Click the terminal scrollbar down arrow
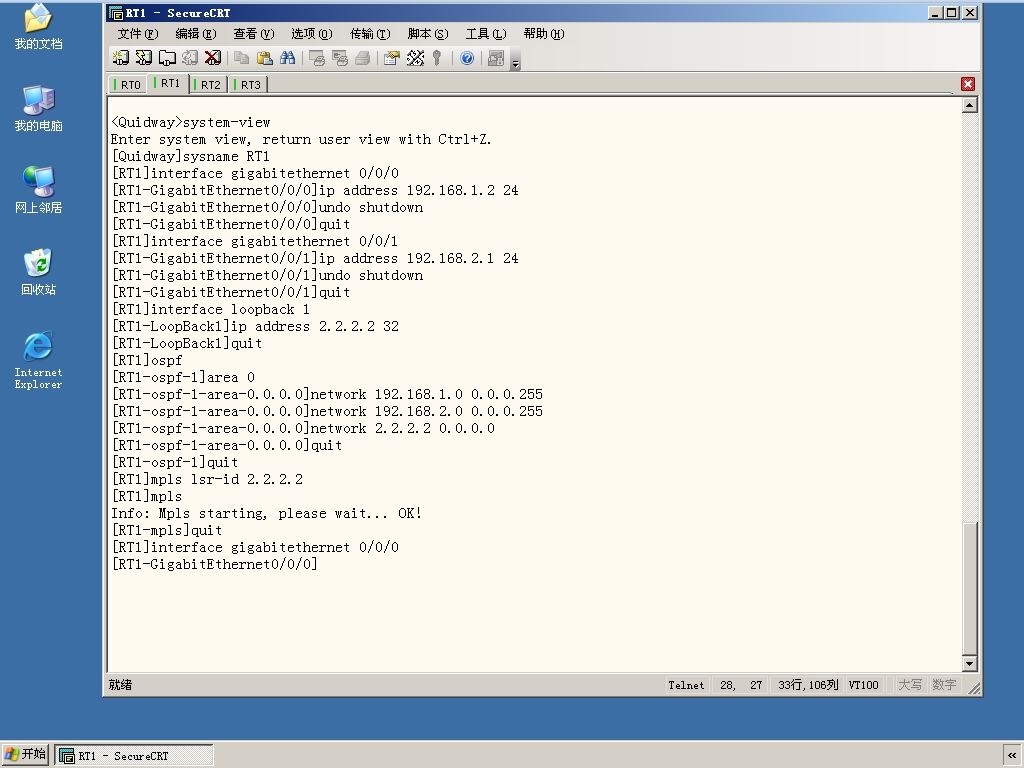 [x=969, y=664]
